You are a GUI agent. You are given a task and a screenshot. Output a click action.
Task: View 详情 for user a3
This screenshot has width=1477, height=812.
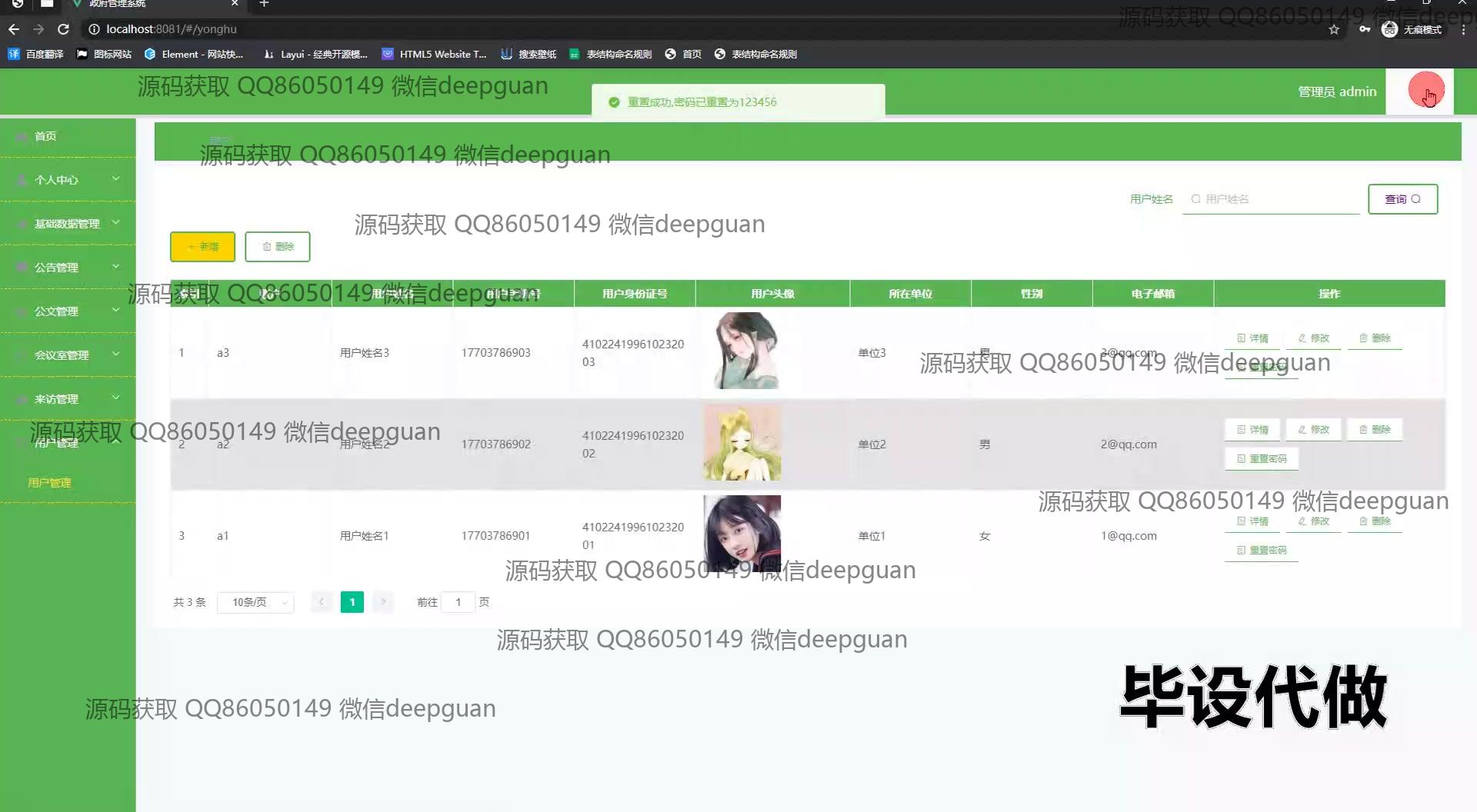point(1252,338)
